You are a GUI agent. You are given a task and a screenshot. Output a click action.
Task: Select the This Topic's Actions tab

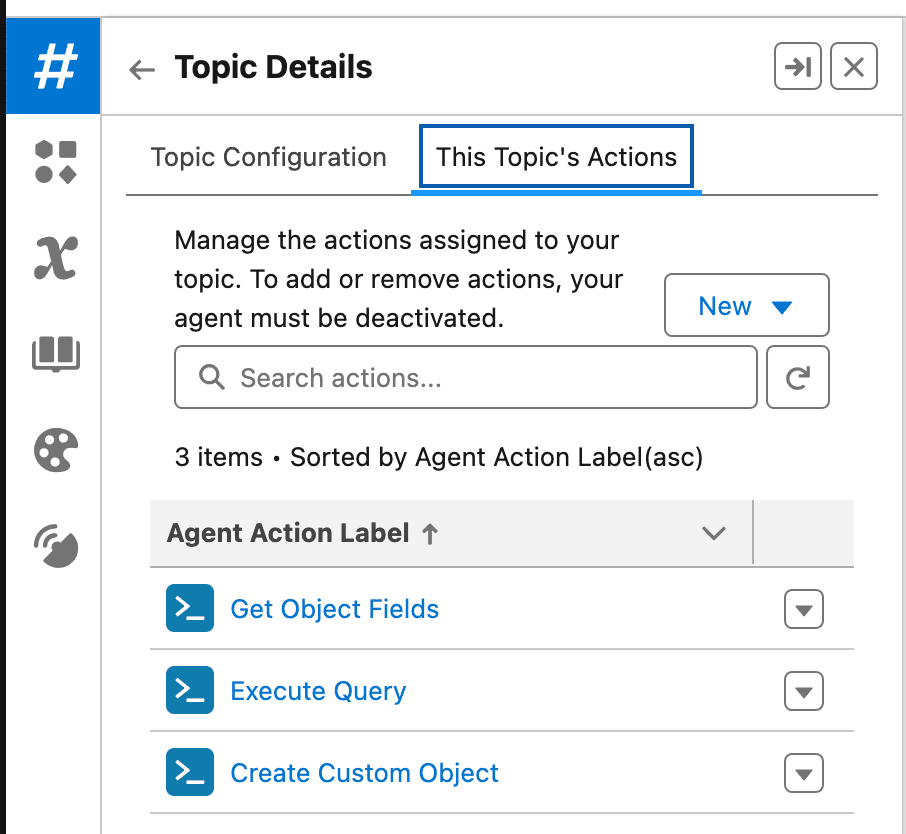click(x=555, y=157)
